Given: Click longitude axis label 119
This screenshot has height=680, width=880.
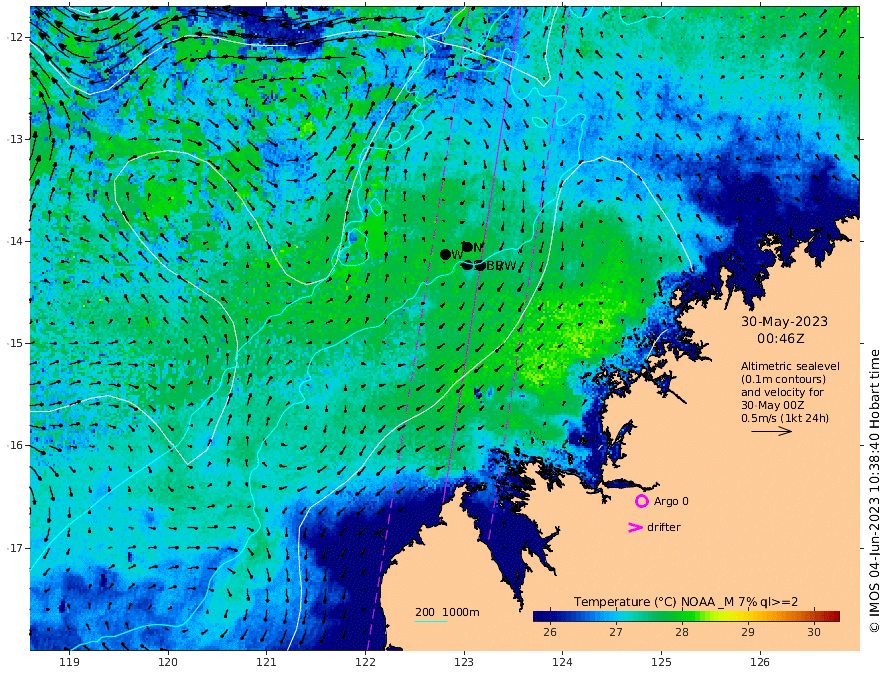Looking at the screenshot, I should [70, 663].
